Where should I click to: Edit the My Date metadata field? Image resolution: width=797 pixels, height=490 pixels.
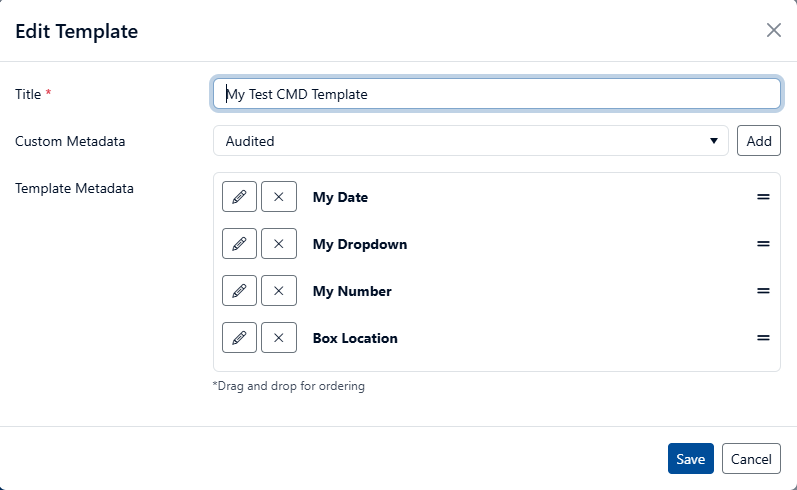pos(239,197)
